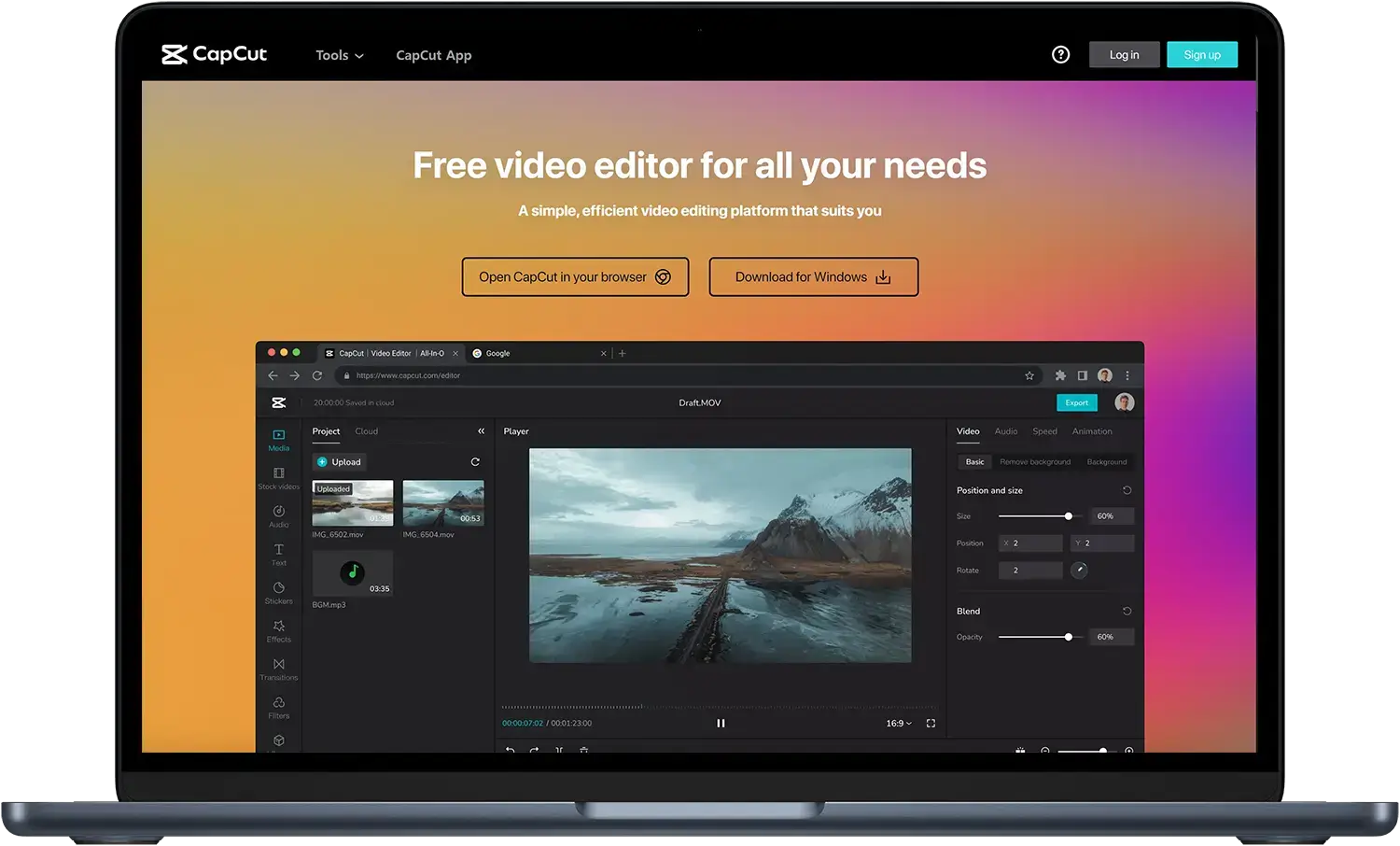Image resolution: width=1400 pixels, height=846 pixels.
Task: Switch to the Animation tab
Action: 1092,431
